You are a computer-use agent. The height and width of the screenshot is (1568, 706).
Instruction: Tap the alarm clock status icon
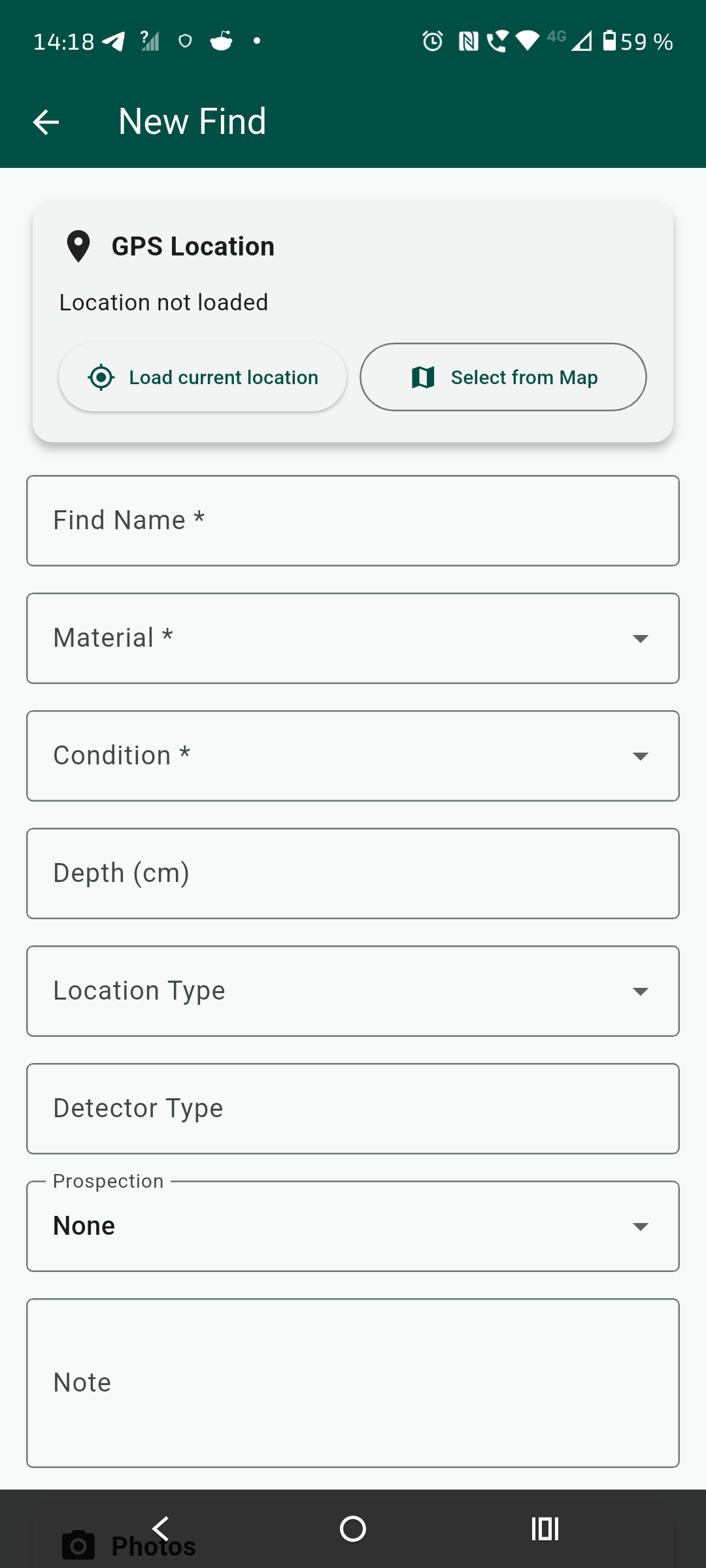432,41
